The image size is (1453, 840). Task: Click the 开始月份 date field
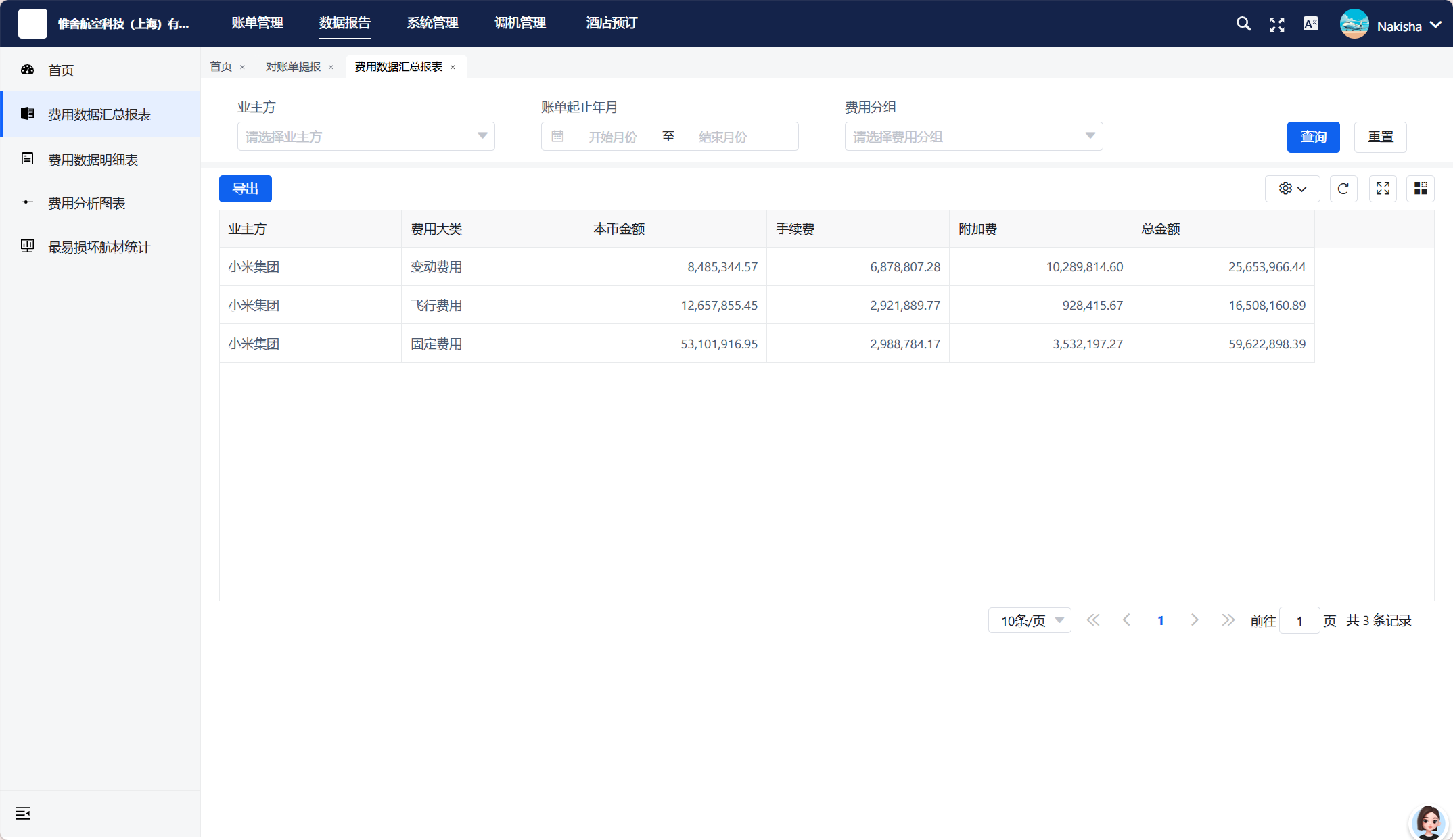(613, 137)
